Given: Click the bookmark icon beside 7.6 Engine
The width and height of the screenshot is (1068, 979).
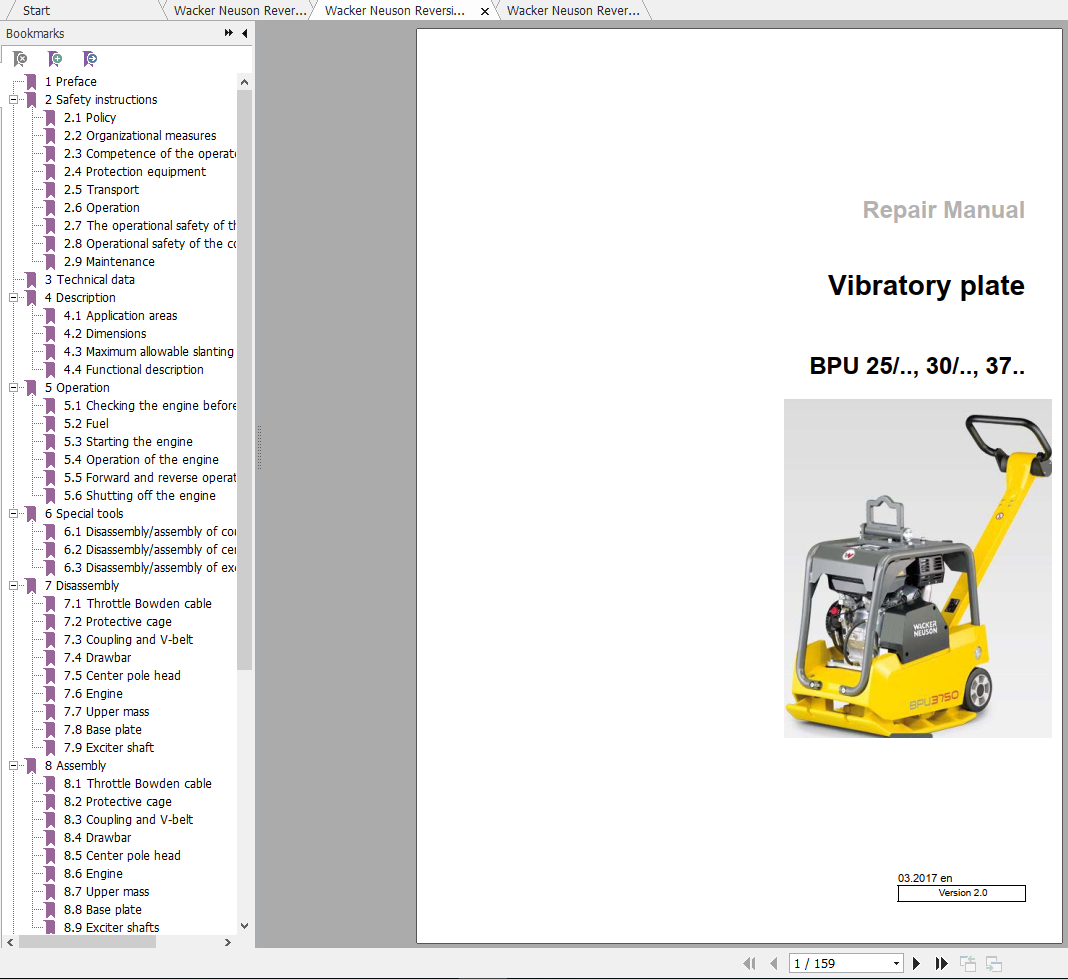Looking at the screenshot, I should pos(50,694).
